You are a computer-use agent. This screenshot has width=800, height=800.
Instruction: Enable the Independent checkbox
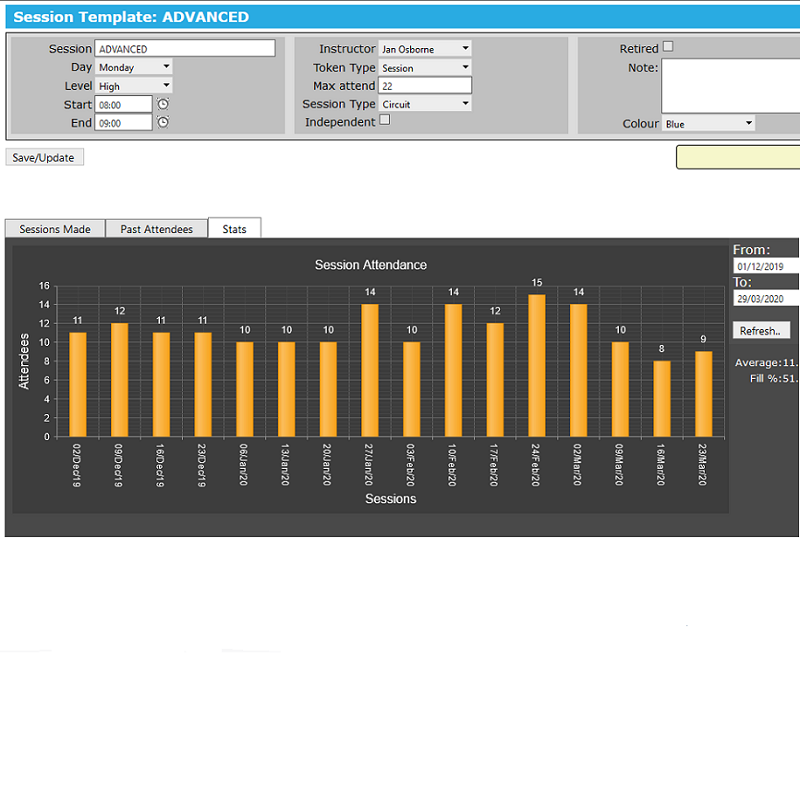click(385, 121)
